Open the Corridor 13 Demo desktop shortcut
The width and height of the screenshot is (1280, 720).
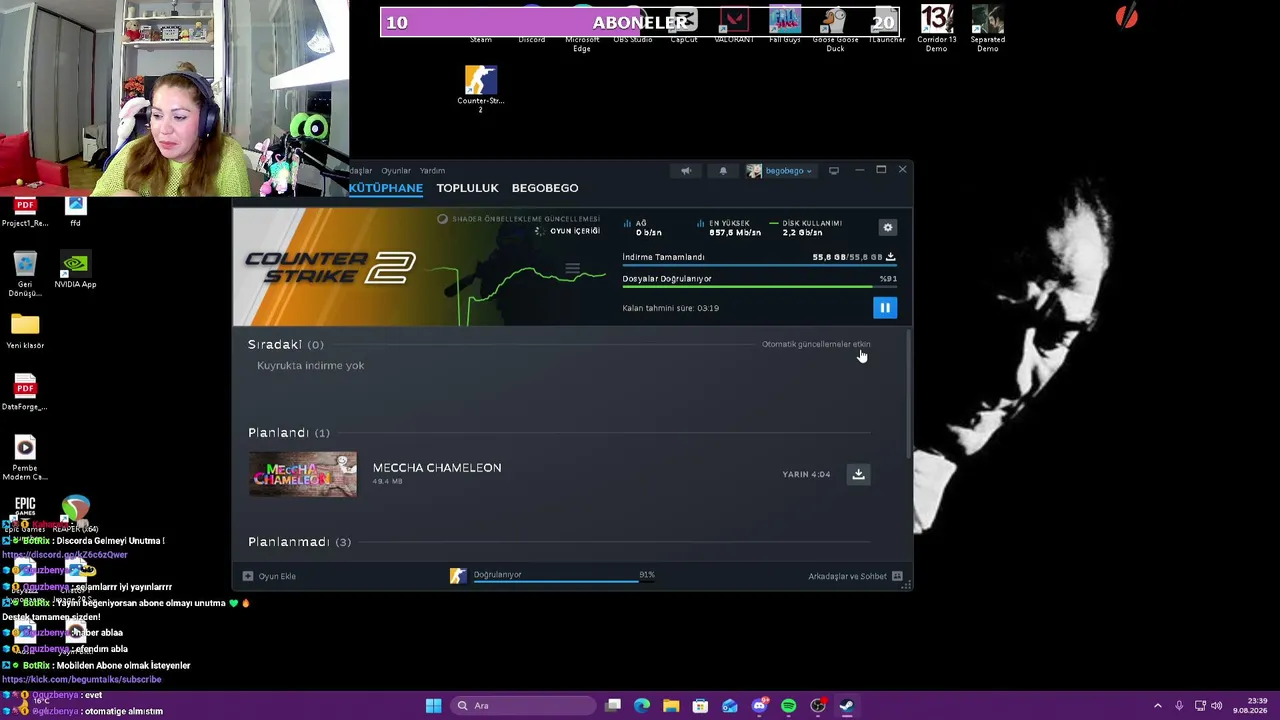coord(936,29)
